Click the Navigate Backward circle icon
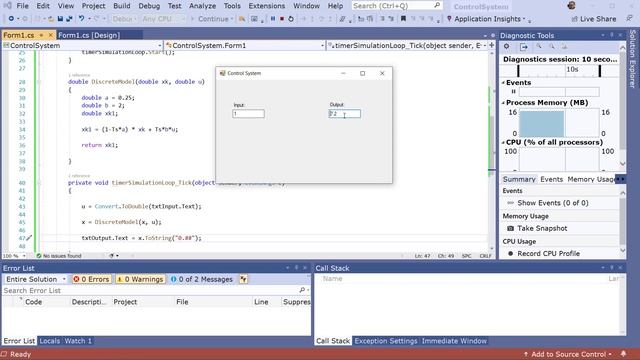The height and width of the screenshot is (360, 640). click(11, 19)
